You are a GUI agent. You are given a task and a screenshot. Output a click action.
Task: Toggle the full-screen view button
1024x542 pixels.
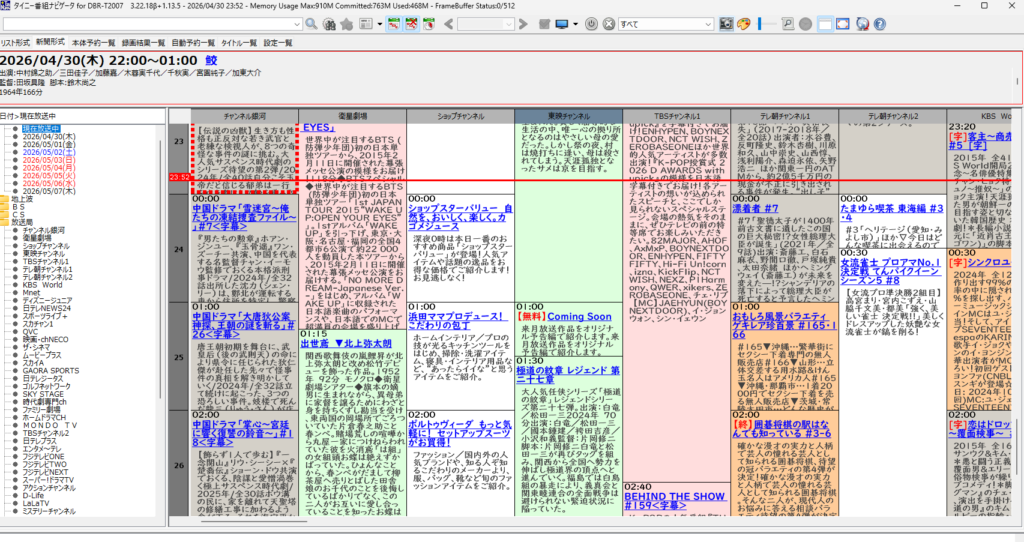(842, 24)
